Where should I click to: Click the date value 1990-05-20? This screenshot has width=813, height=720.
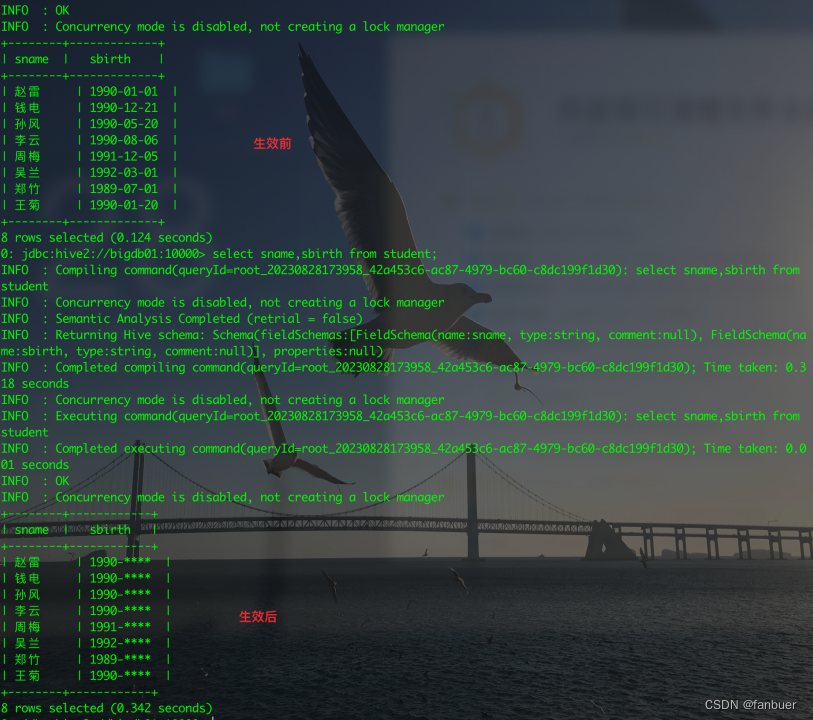[x=124, y=124]
